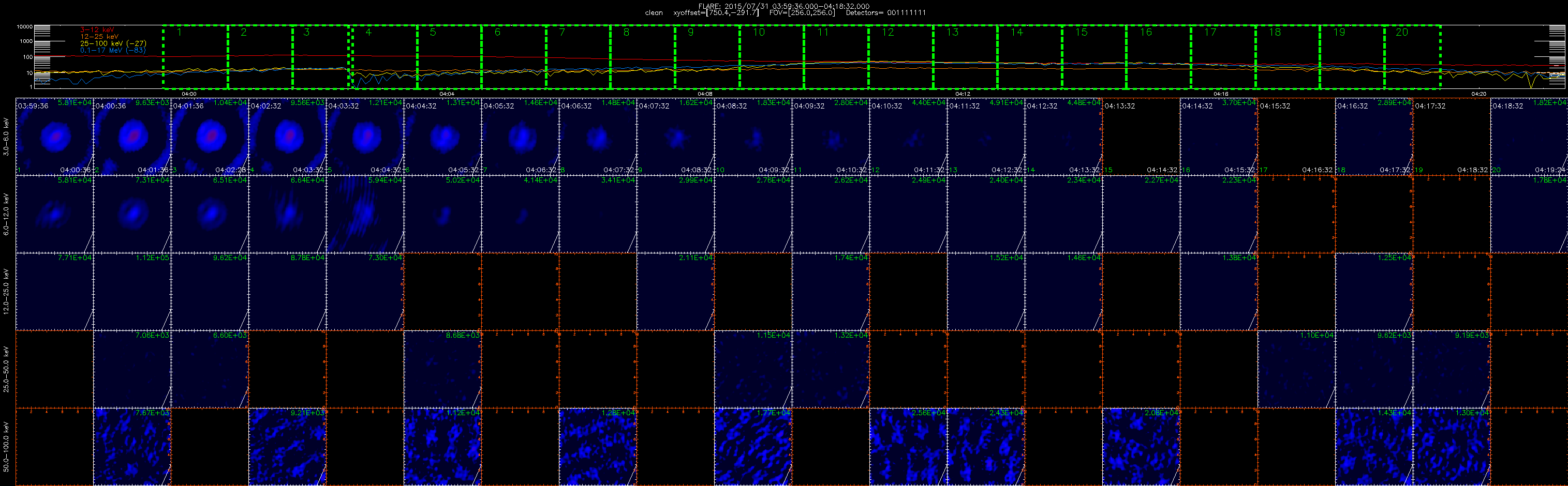Select interval box 10 in the lightcurve

pos(772,56)
